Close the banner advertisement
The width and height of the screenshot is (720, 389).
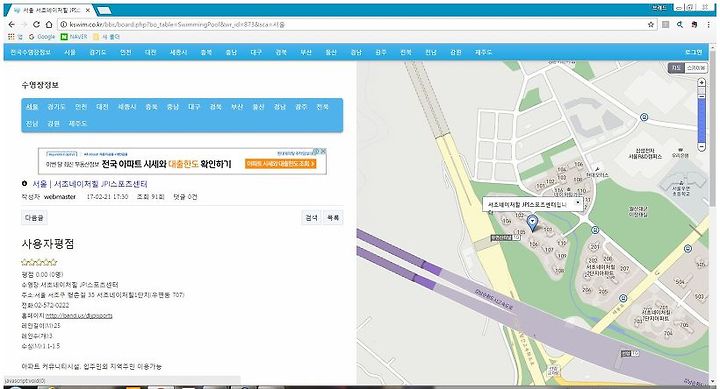tap(323, 151)
